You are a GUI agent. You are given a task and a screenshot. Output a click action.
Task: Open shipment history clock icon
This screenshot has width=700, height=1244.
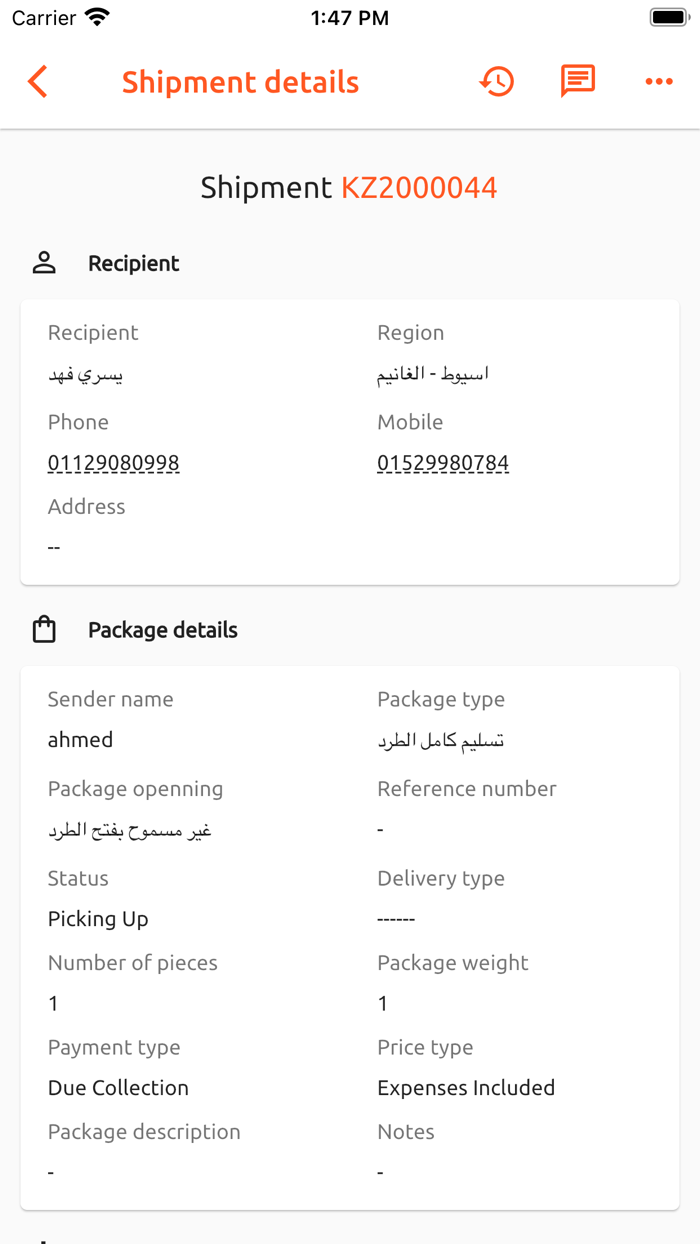(497, 82)
